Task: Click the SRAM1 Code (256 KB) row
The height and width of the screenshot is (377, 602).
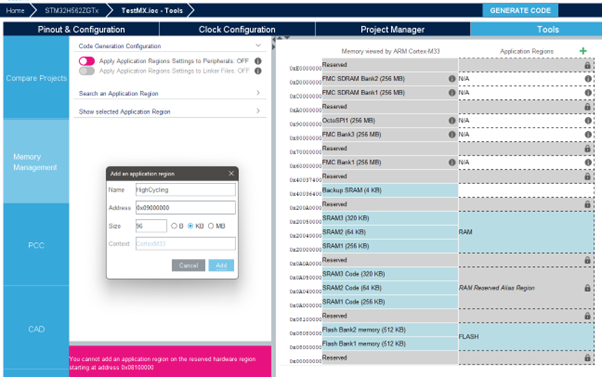Action: point(390,302)
